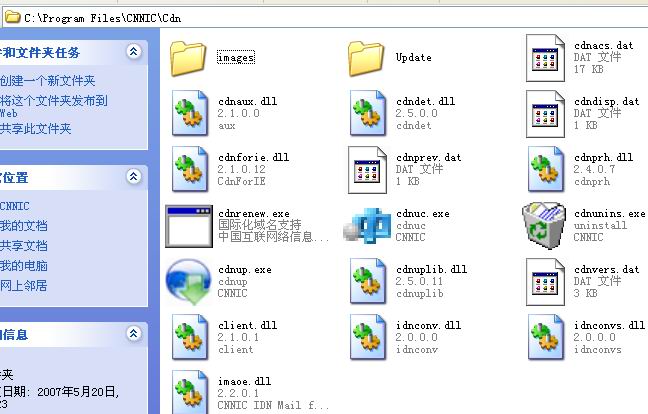Select the cdnacs.dat file icon
This screenshot has height=414, width=648.
(x=545, y=58)
